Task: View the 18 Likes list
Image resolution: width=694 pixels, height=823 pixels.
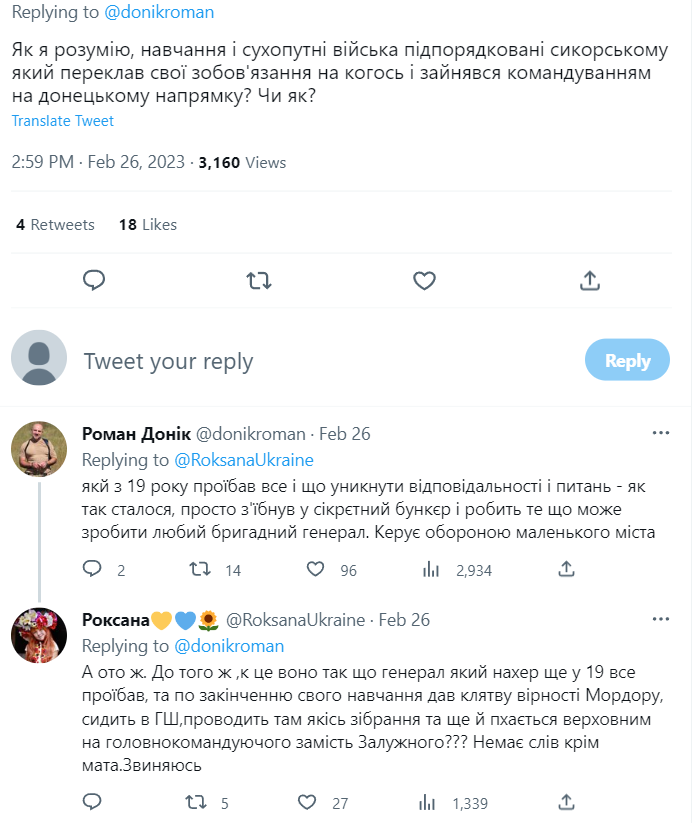Action: click(x=148, y=225)
